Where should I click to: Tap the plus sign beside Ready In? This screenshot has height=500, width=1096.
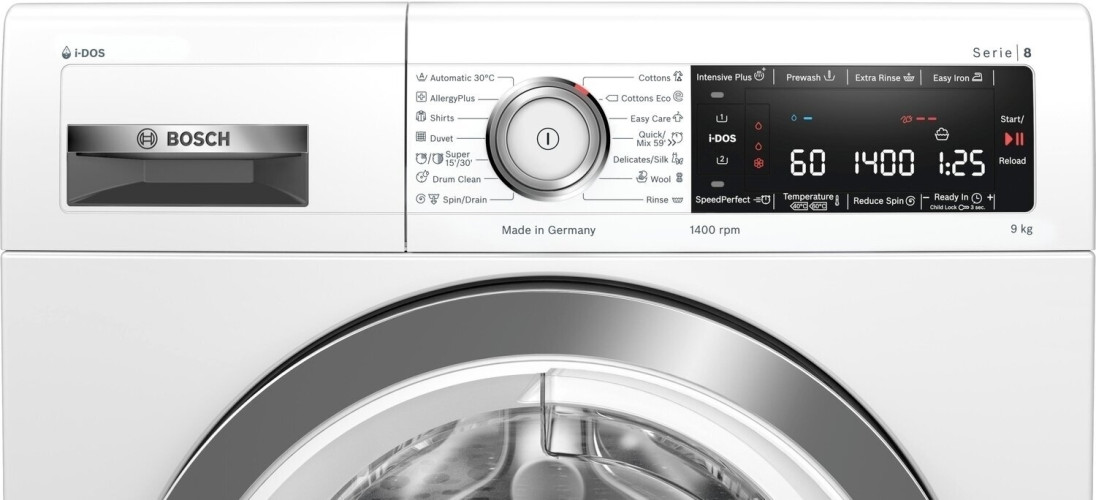click(990, 198)
